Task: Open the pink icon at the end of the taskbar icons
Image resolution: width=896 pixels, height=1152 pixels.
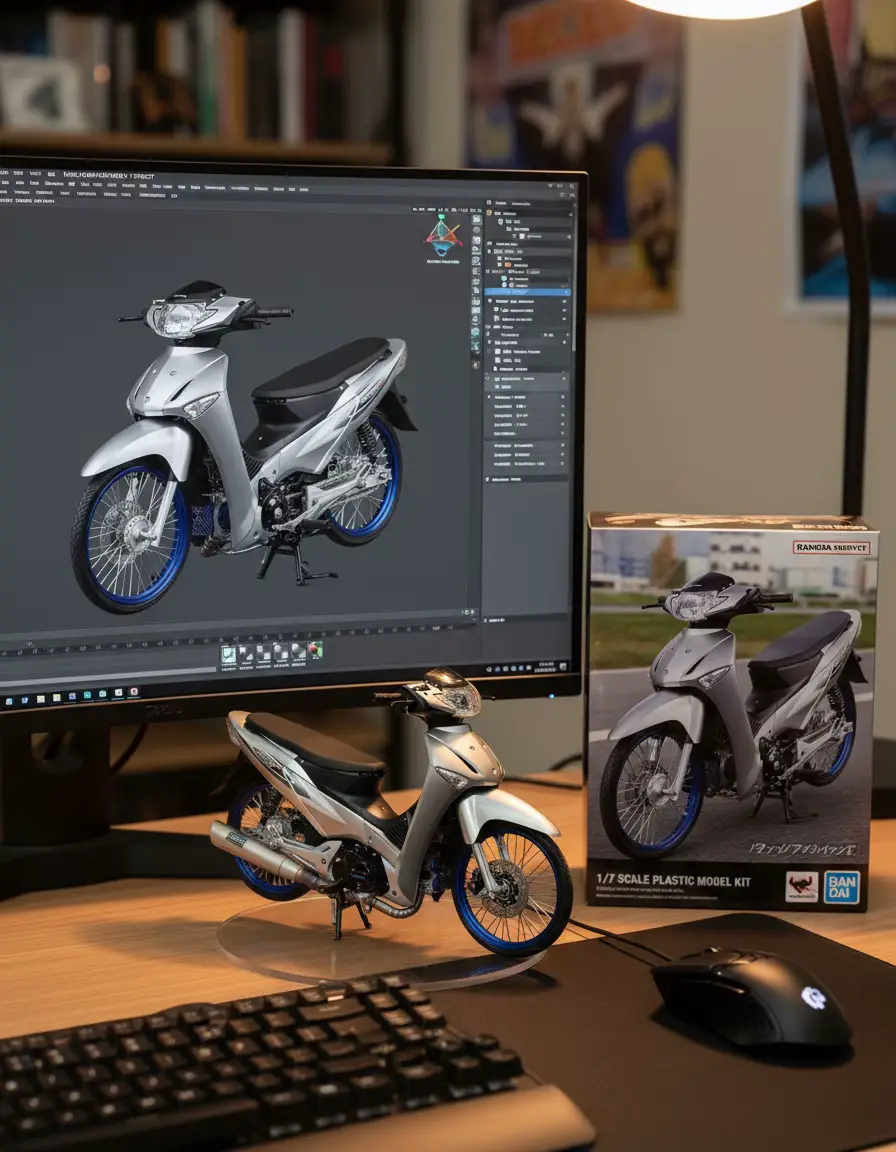Action: 134,691
